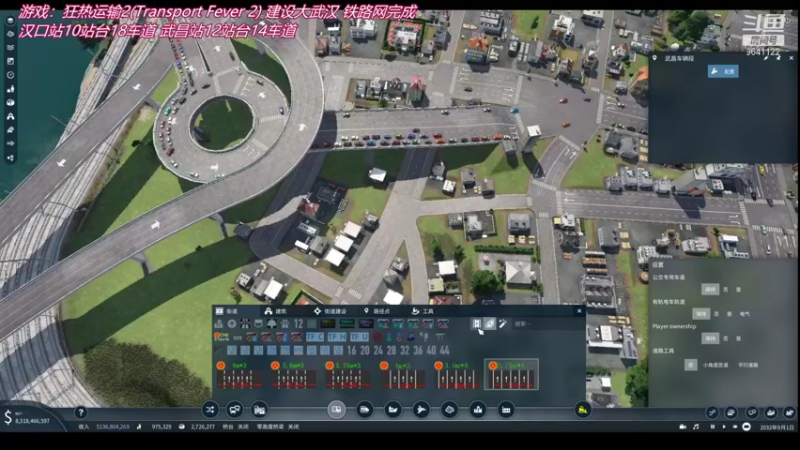Viewport: 800px width, 450px height.
Task: Filter streets by width 24
Action: coord(378,351)
